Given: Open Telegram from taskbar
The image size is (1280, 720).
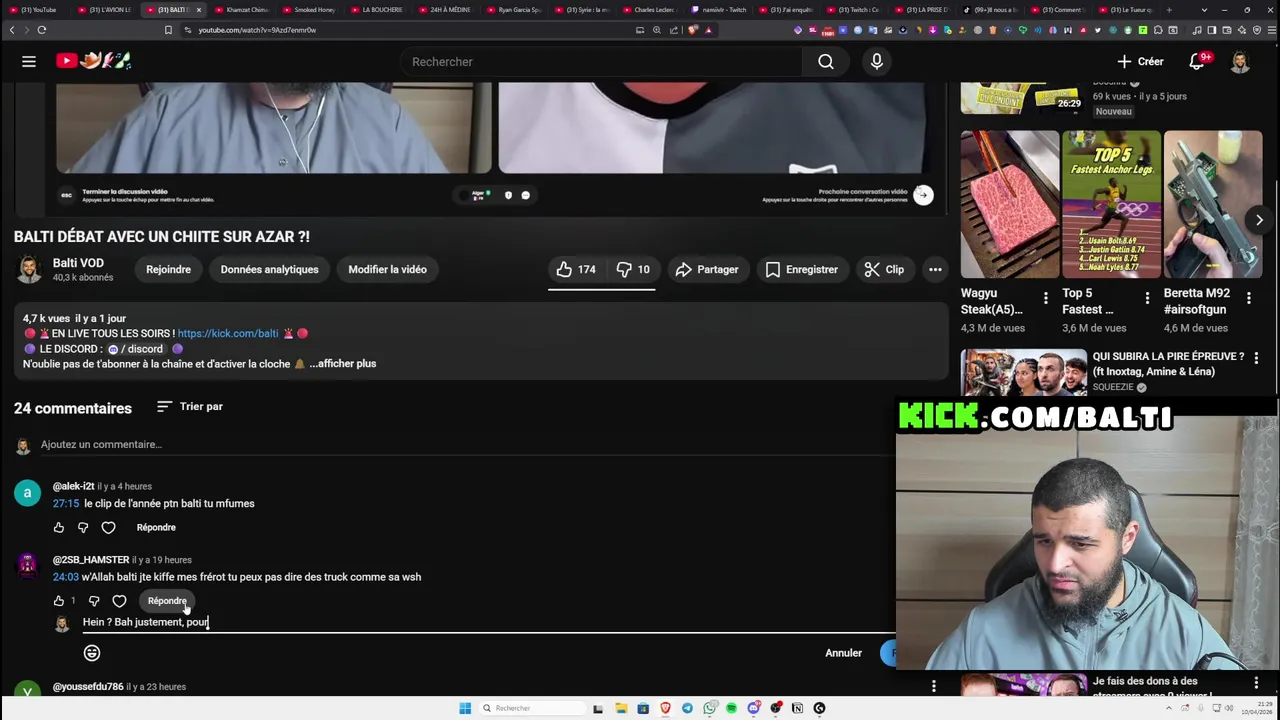Looking at the screenshot, I should point(687,708).
